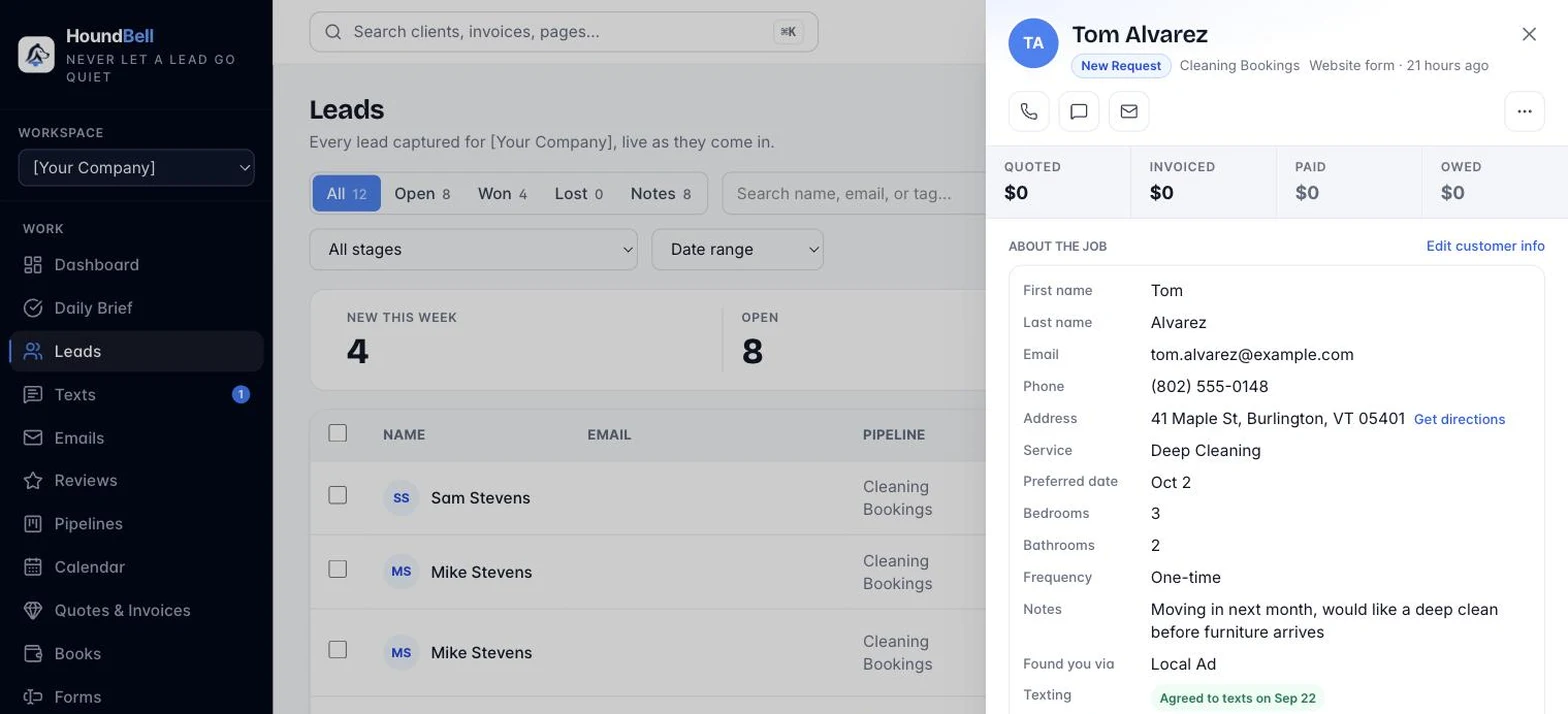This screenshot has height=714, width=1568.
Task: Open Dashboard from the sidebar
Action: (x=137, y=265)
